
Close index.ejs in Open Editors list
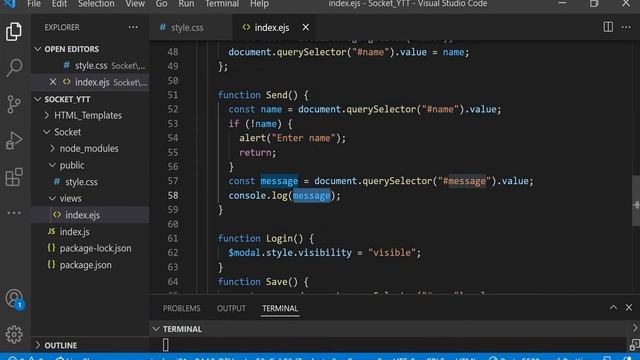pos(53,82)
